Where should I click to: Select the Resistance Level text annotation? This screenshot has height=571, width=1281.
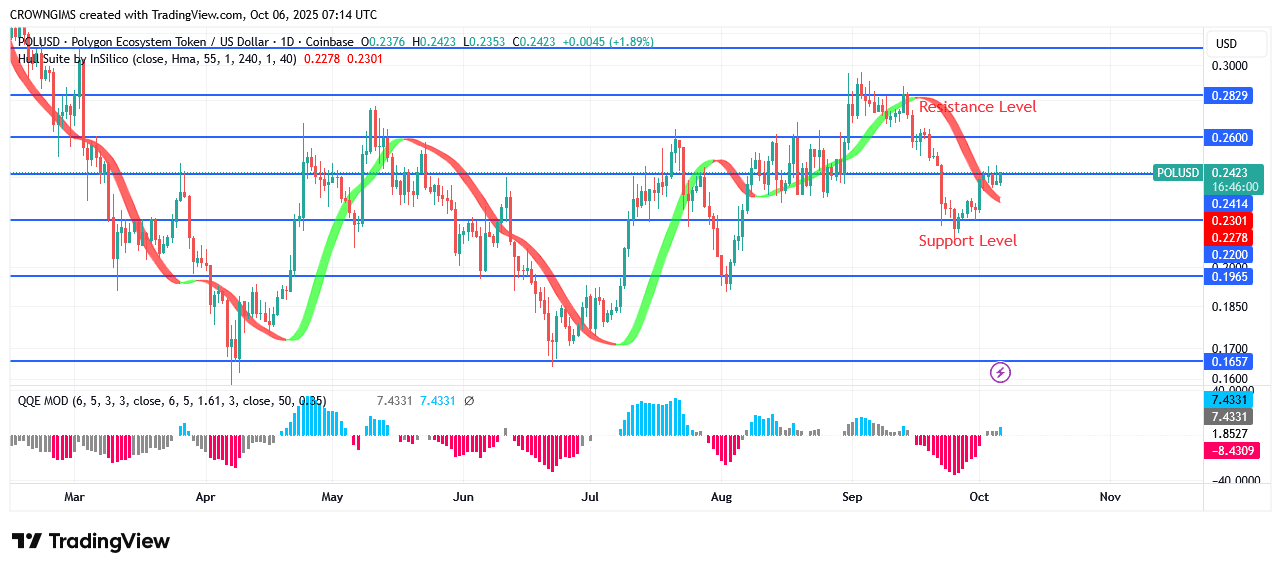pyautogui.click(x=977, y=107)
